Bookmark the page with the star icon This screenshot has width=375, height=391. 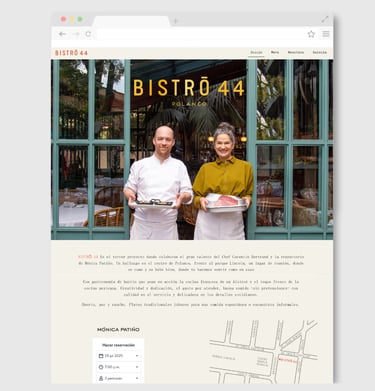pos(311,34)
